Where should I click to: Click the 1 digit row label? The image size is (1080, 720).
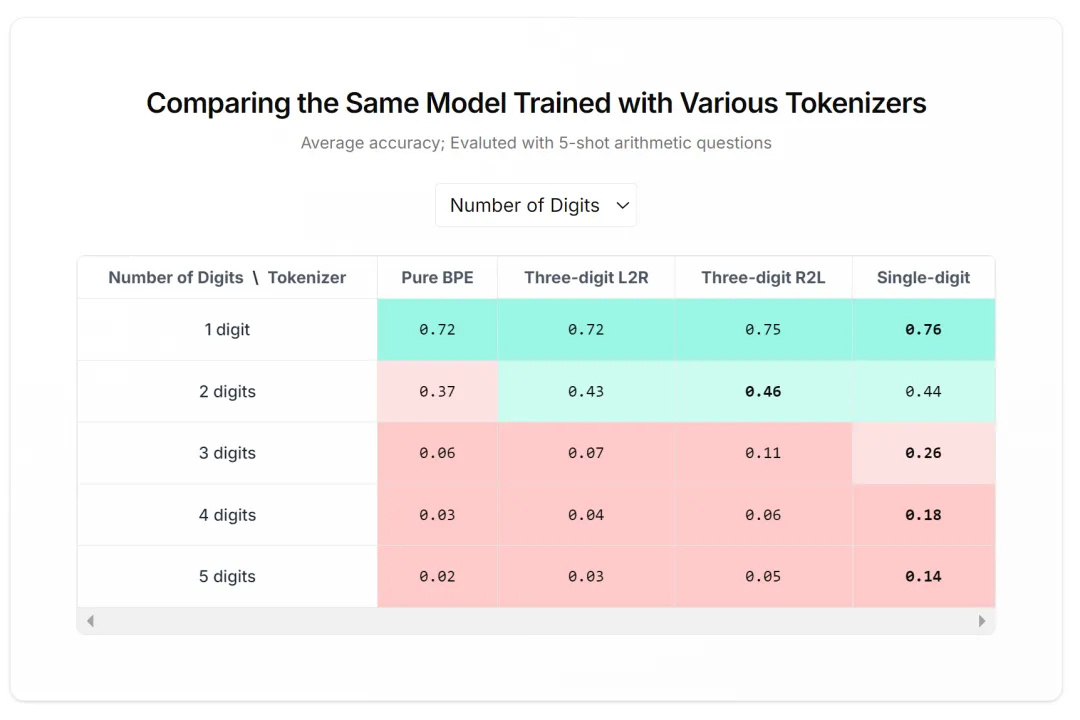pos(227,329)
